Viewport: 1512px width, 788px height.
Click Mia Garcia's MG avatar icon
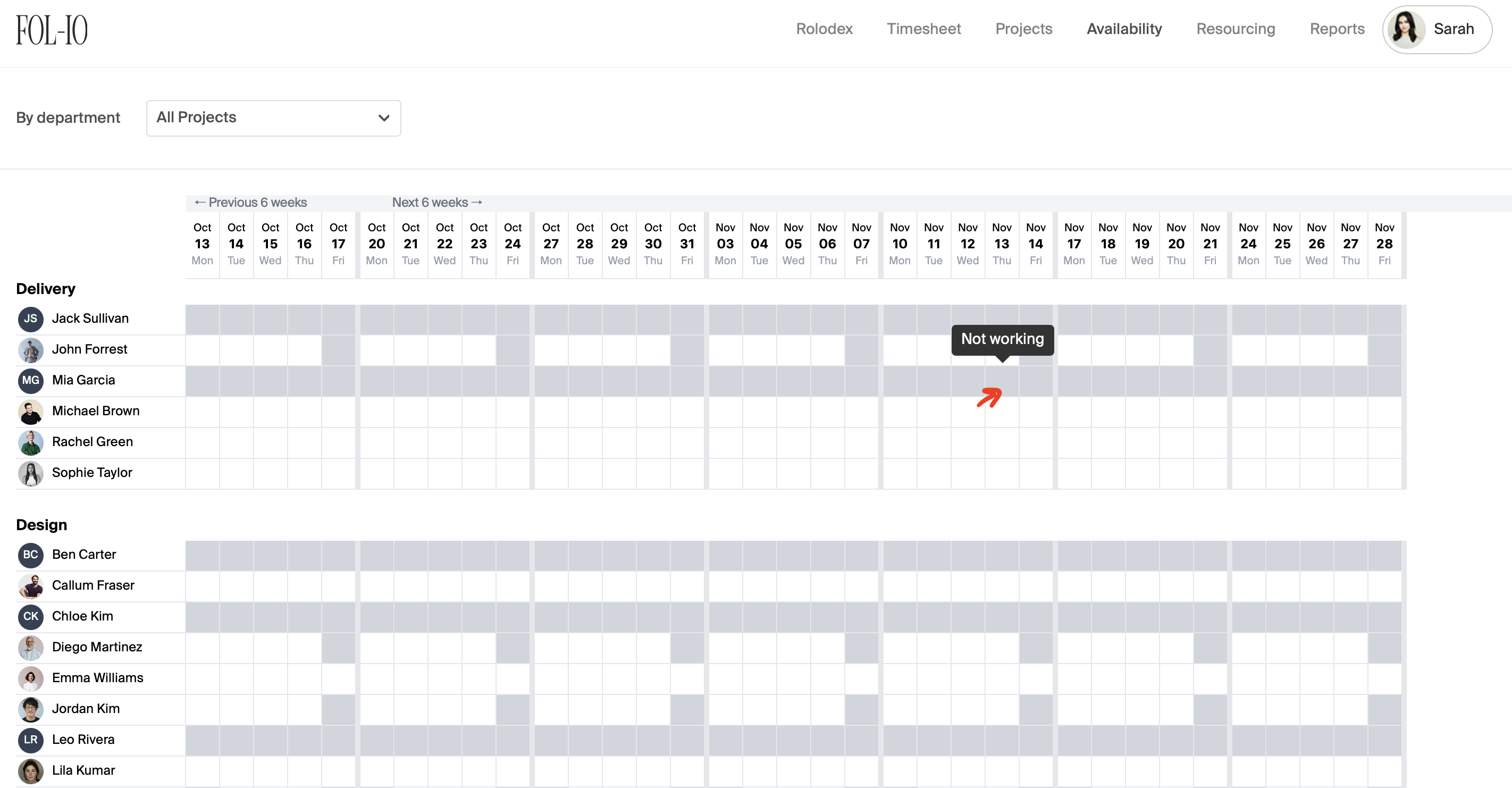pos(30,381)
